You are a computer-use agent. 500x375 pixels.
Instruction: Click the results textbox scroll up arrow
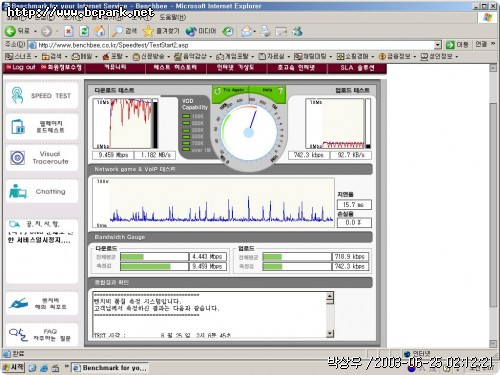click(330, 296)
